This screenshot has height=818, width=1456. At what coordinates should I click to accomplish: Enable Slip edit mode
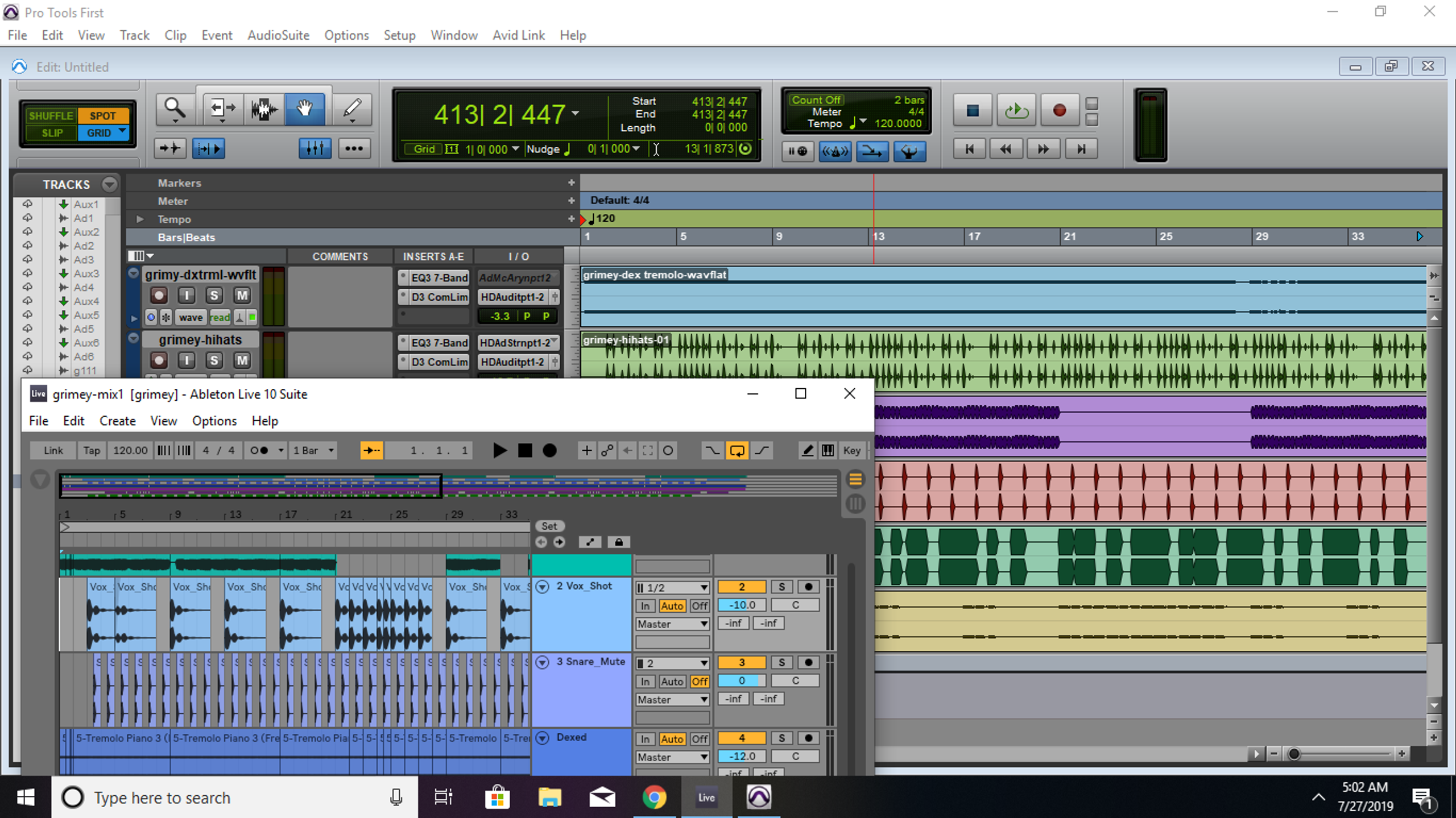point(52,133)
